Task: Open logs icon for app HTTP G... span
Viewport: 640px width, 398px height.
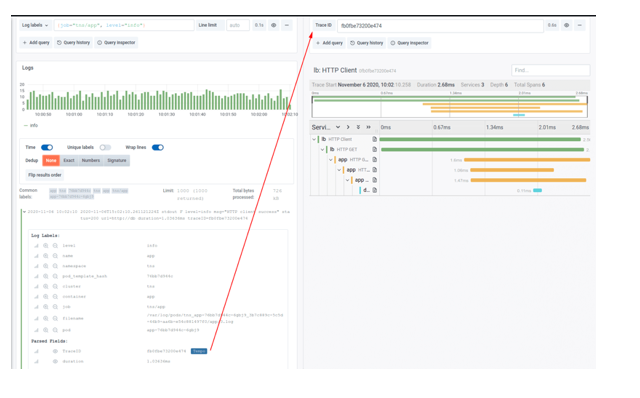Action: tap(374, 160)
